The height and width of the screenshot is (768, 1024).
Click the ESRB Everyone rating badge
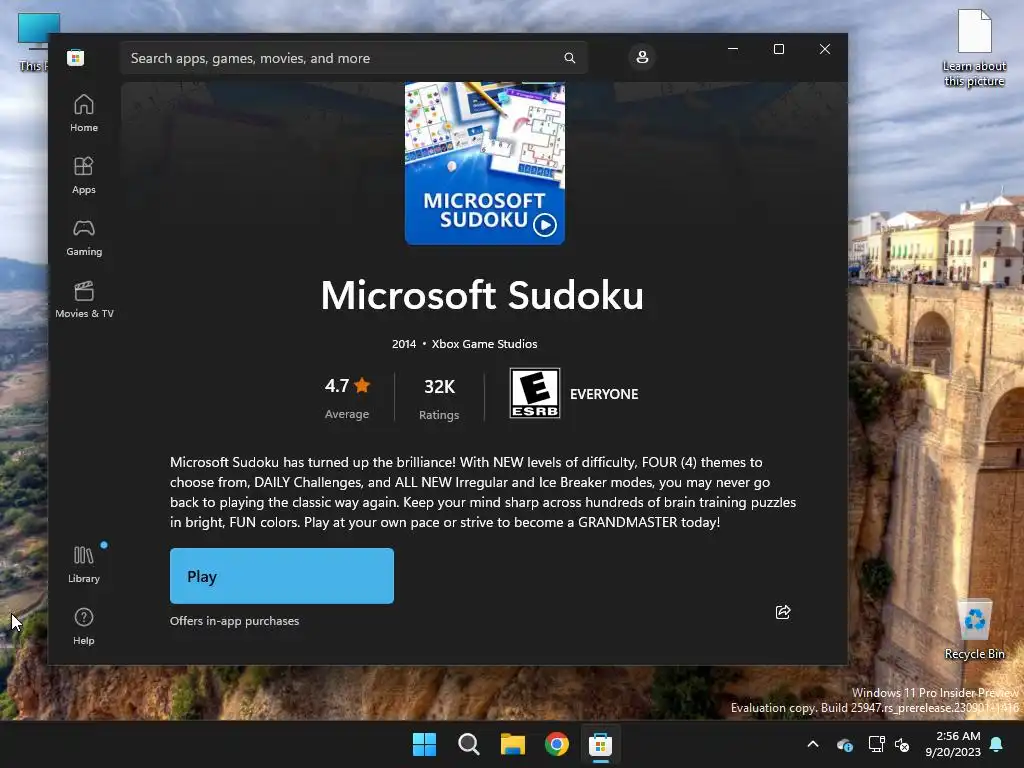(x=534, y=393)
